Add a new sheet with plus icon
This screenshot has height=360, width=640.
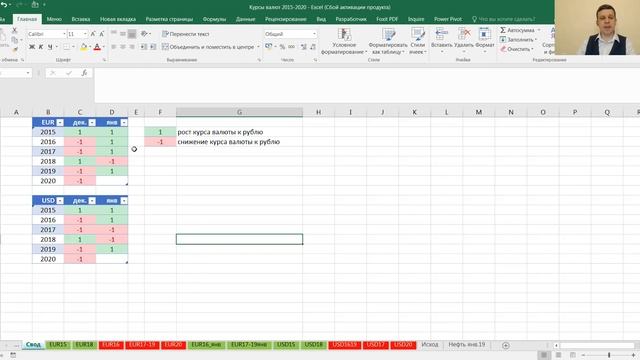click(x=506, y=345)
